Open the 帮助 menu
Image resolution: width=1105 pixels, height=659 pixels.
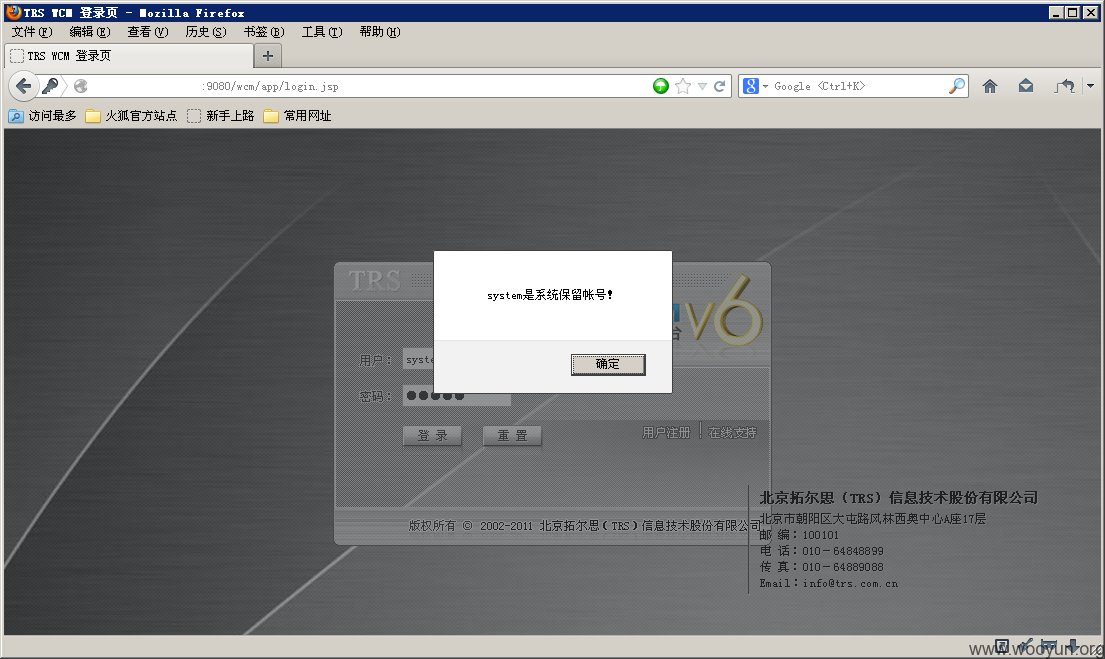(380, 32)
